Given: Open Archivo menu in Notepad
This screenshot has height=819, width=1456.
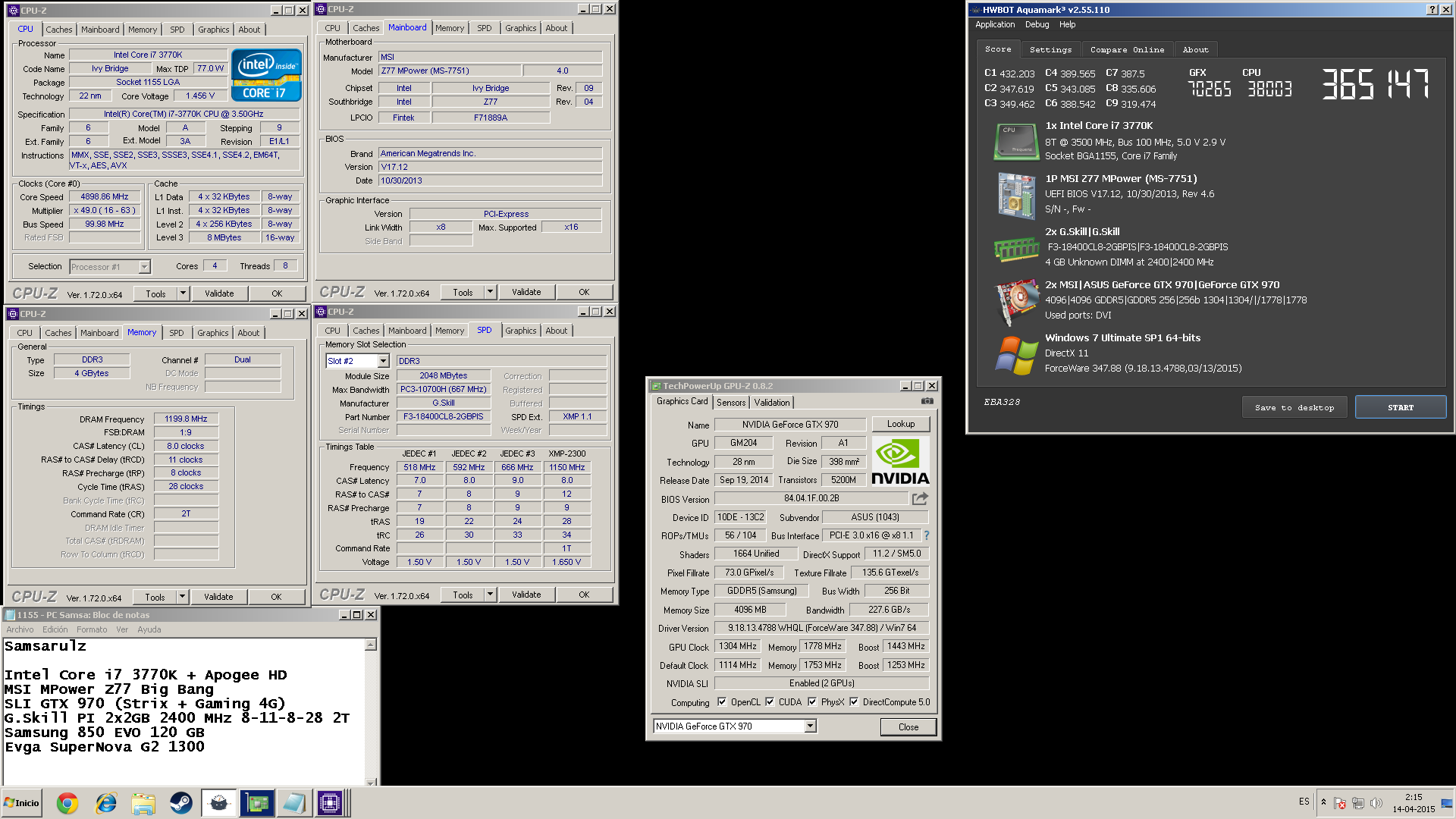Looking at the screenshot, I should pyautogui.click(x=20, y=629).
